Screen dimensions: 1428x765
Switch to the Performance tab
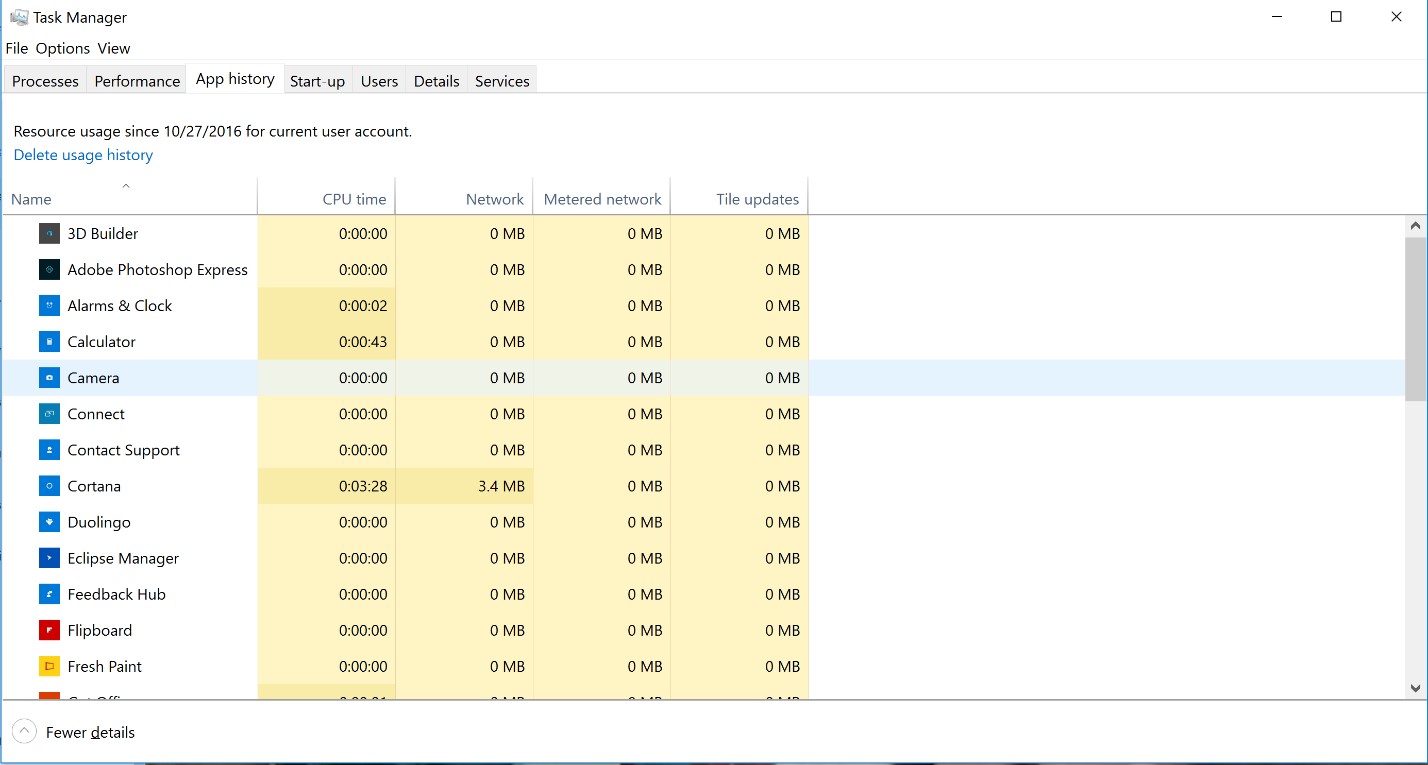click(x=137, y=81)
